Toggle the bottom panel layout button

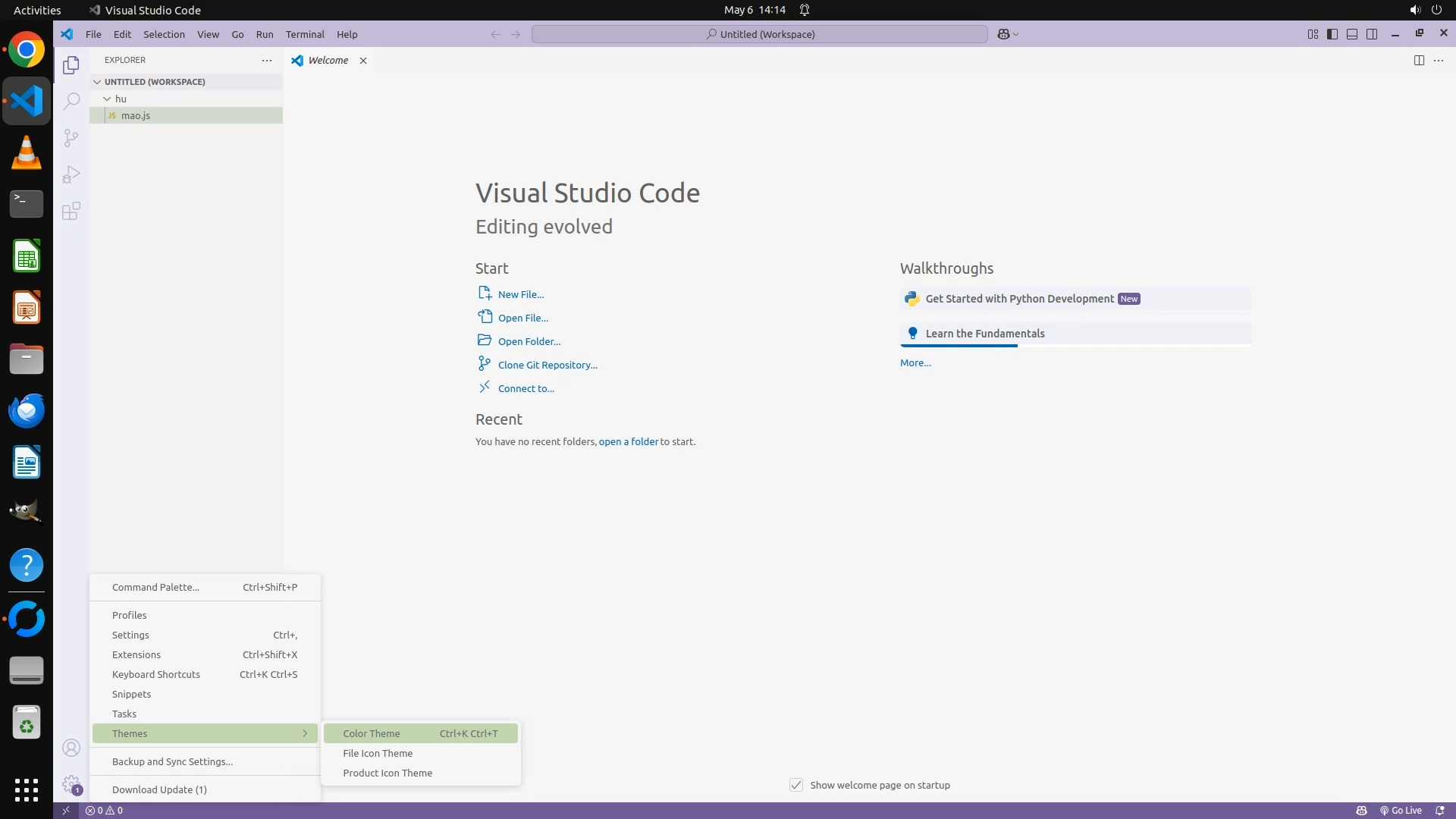click(1352, 34)
